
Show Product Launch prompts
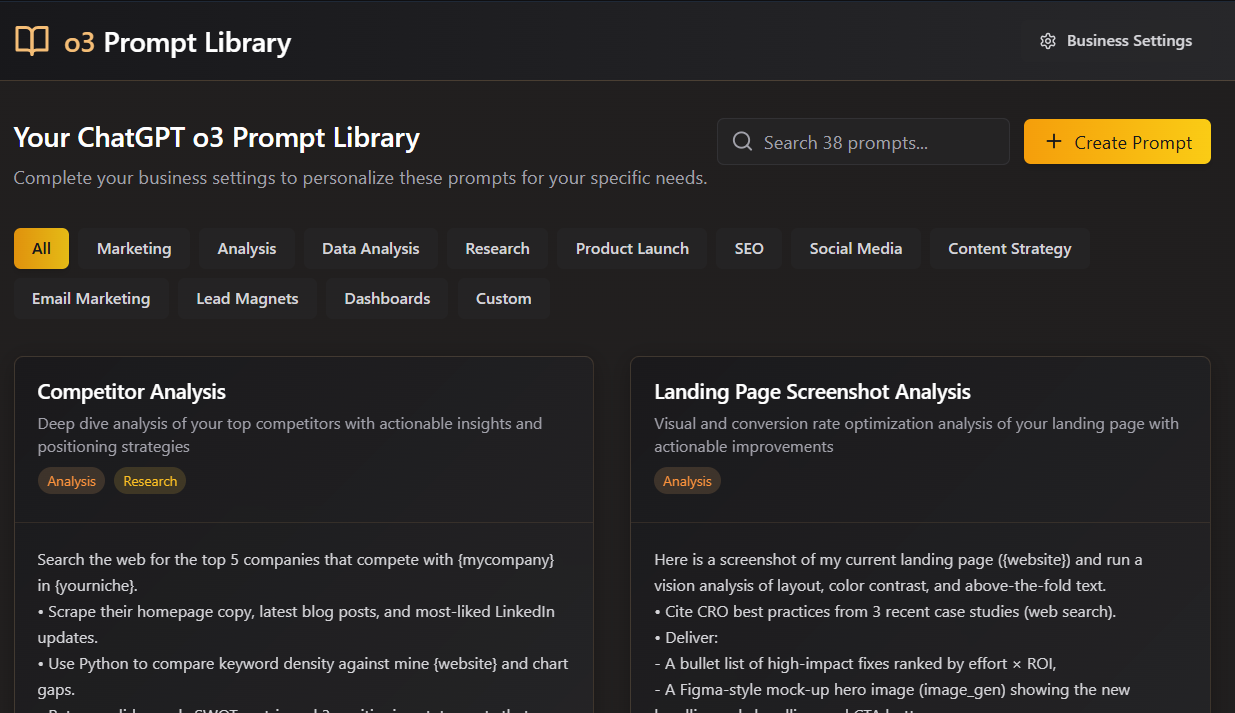(x=632, y=249)
